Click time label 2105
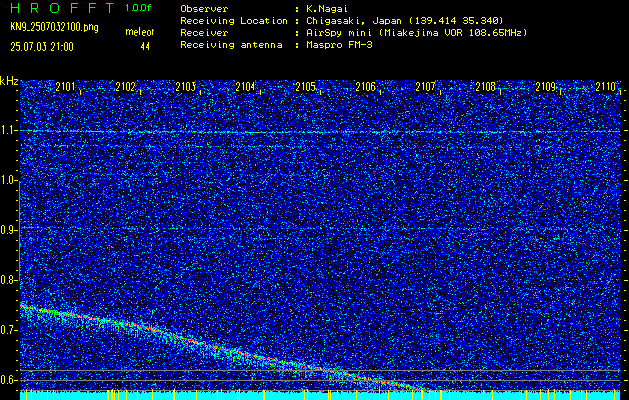Viewport: 629px width, 400px height. pos(305,87)
